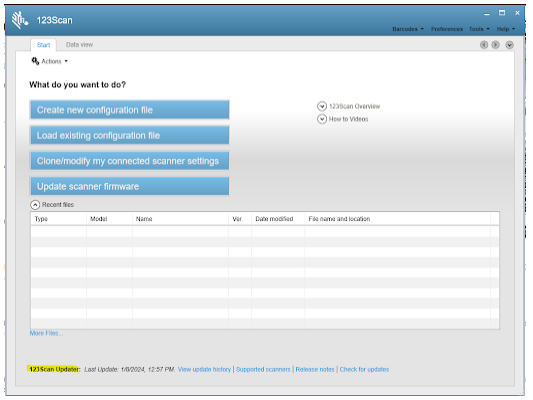Click the Zebra logo icon in title bar
This screenshot has width=533, height=400.
click(x=19, y=20)
